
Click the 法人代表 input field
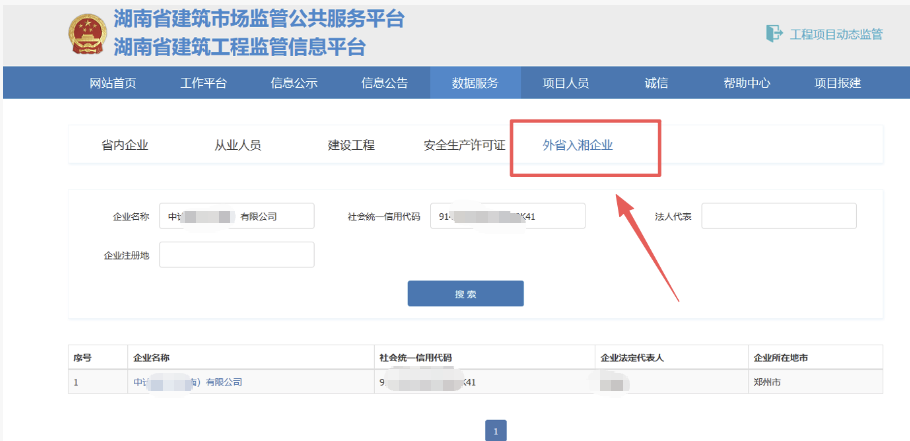point(779,216)
